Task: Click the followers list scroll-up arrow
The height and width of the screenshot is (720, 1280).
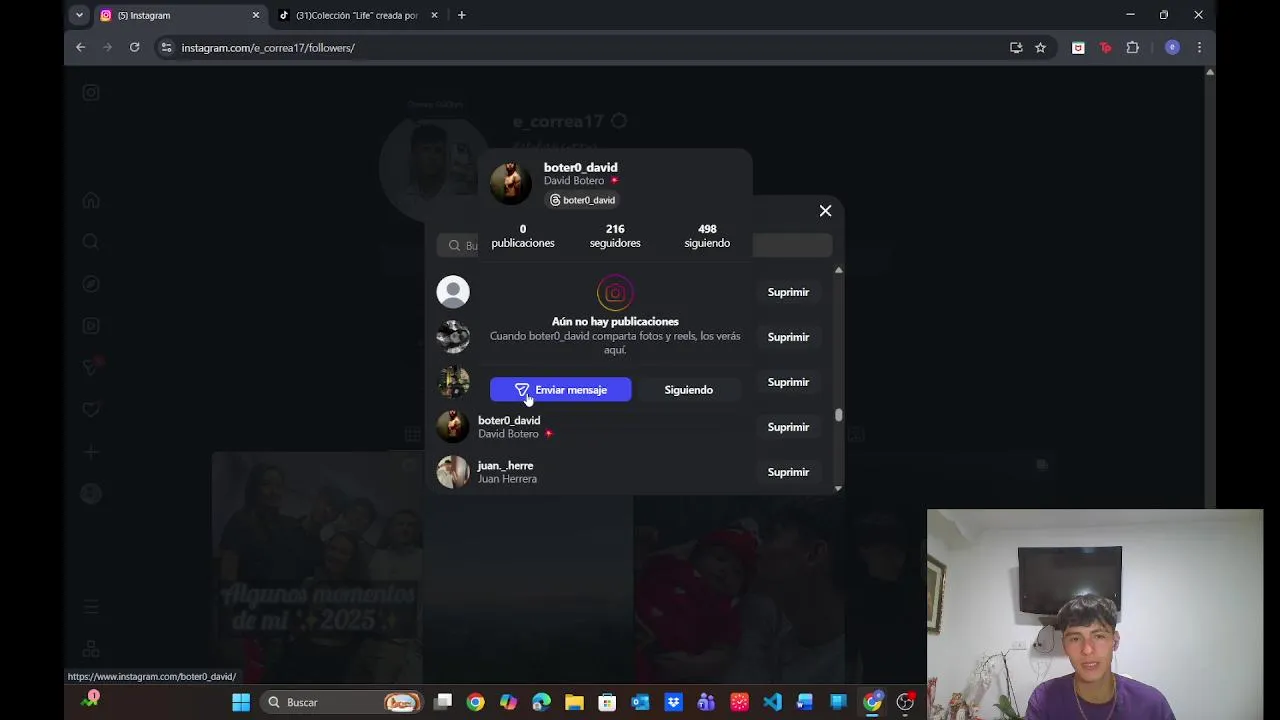Action: [839, 270]
